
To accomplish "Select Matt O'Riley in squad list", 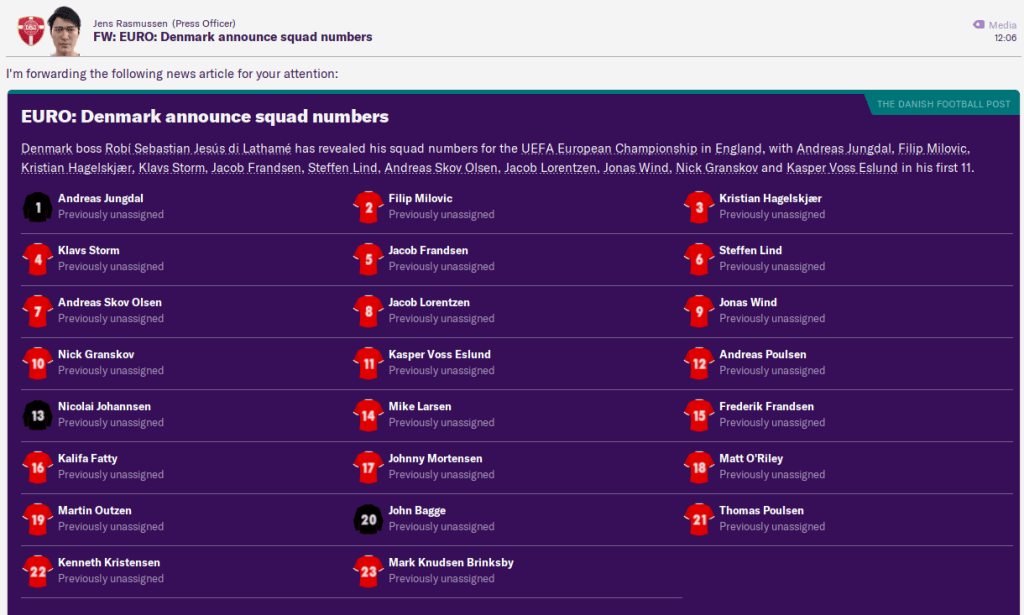I will click(750, 459).
